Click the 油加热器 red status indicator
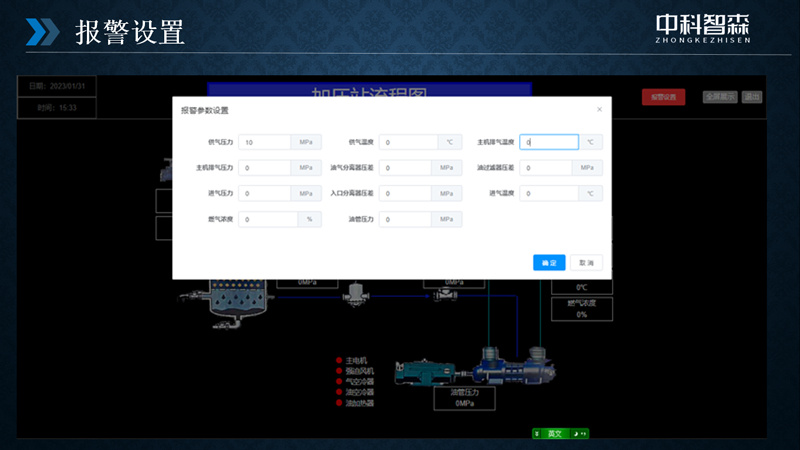The width and height of the screenshot is (800, 450). click(339, 403)
